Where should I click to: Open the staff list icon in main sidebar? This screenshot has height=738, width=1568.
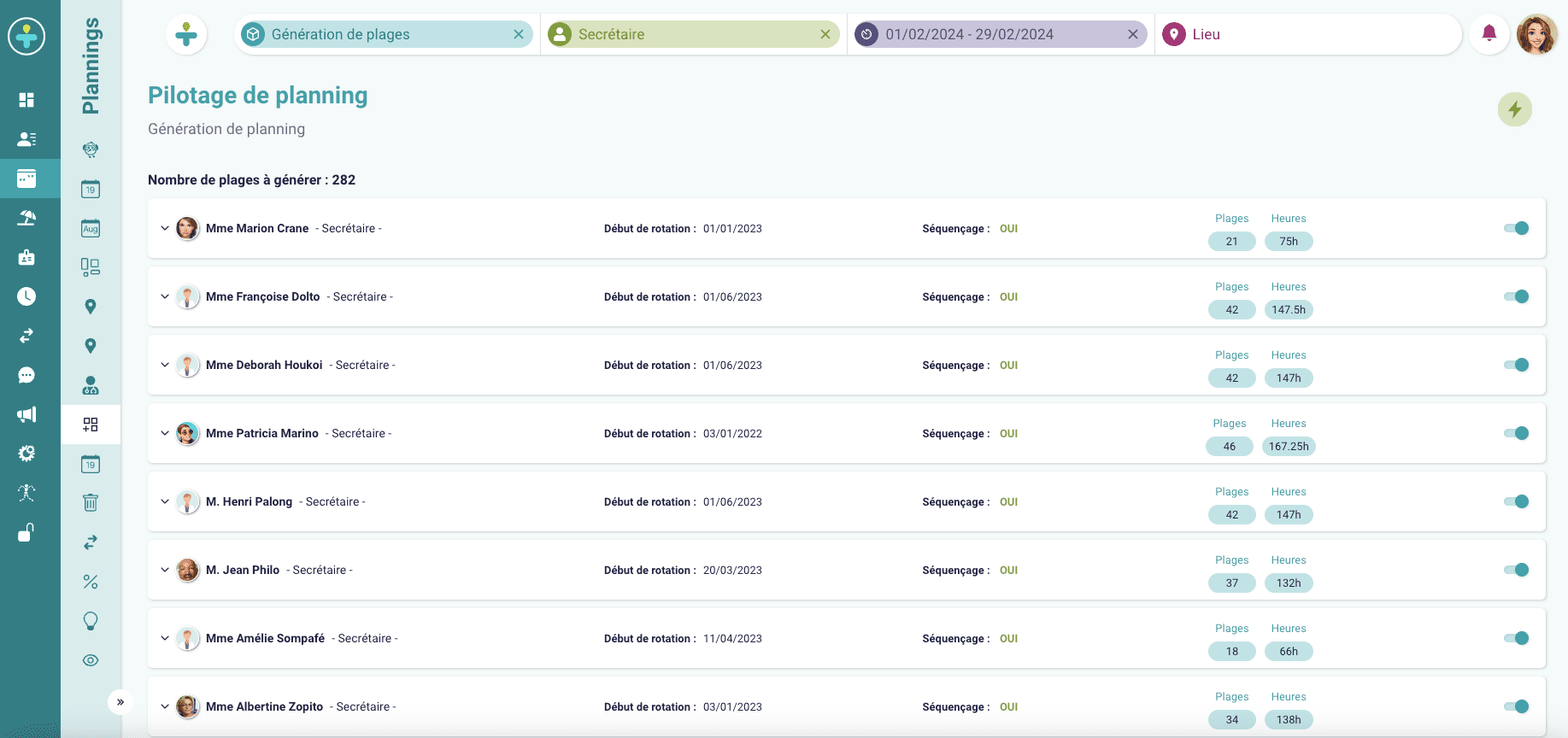pos(26,139)
